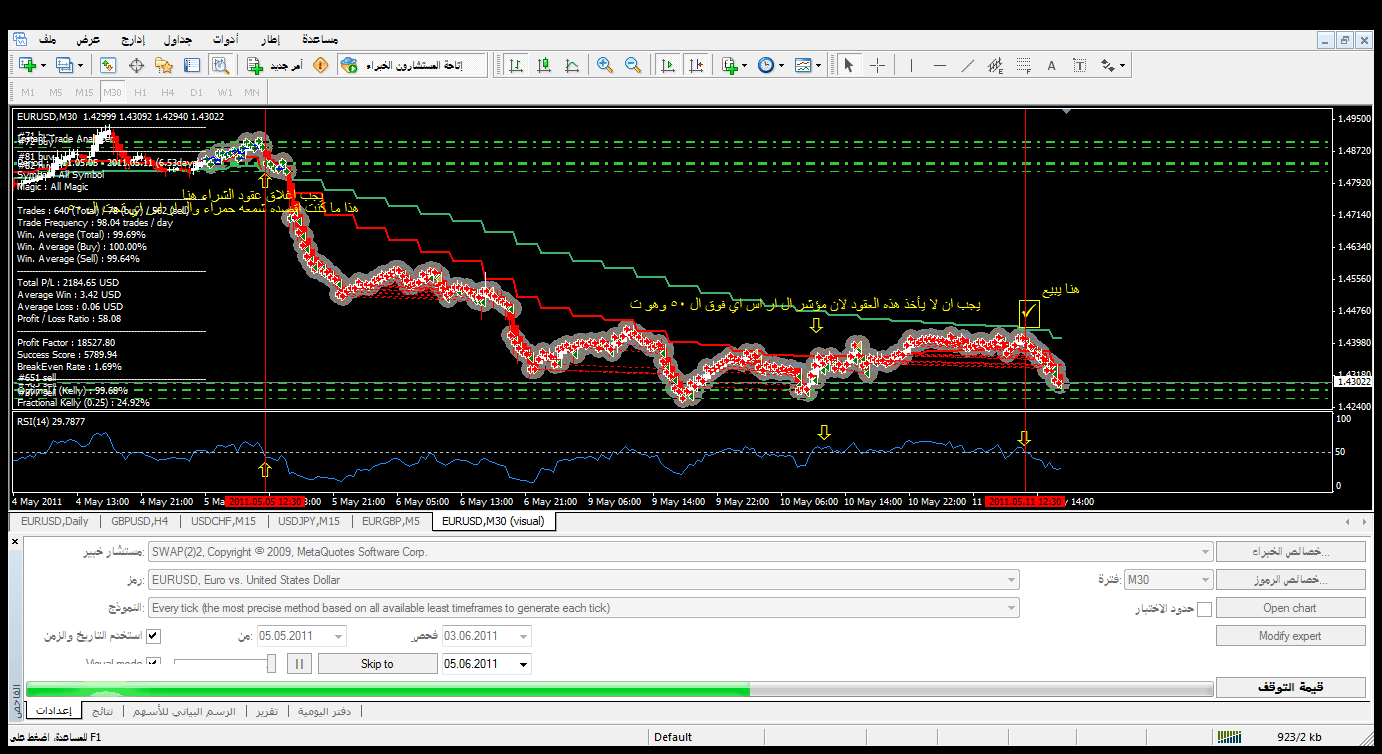Switch timeframe to H1
This screenshot has width=1382, height=754.
coord(140,92)
